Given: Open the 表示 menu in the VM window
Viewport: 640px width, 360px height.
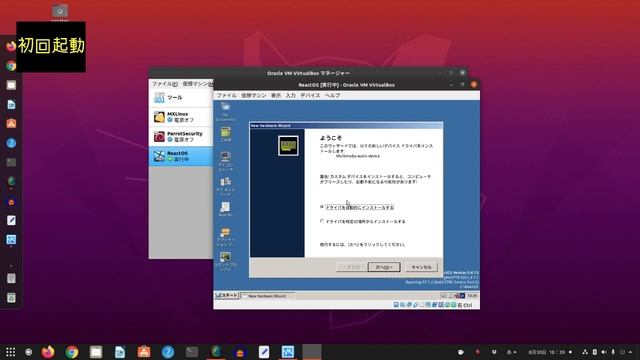Looking at the screenshot, I should pyautogui.click(x=276, y=95).
